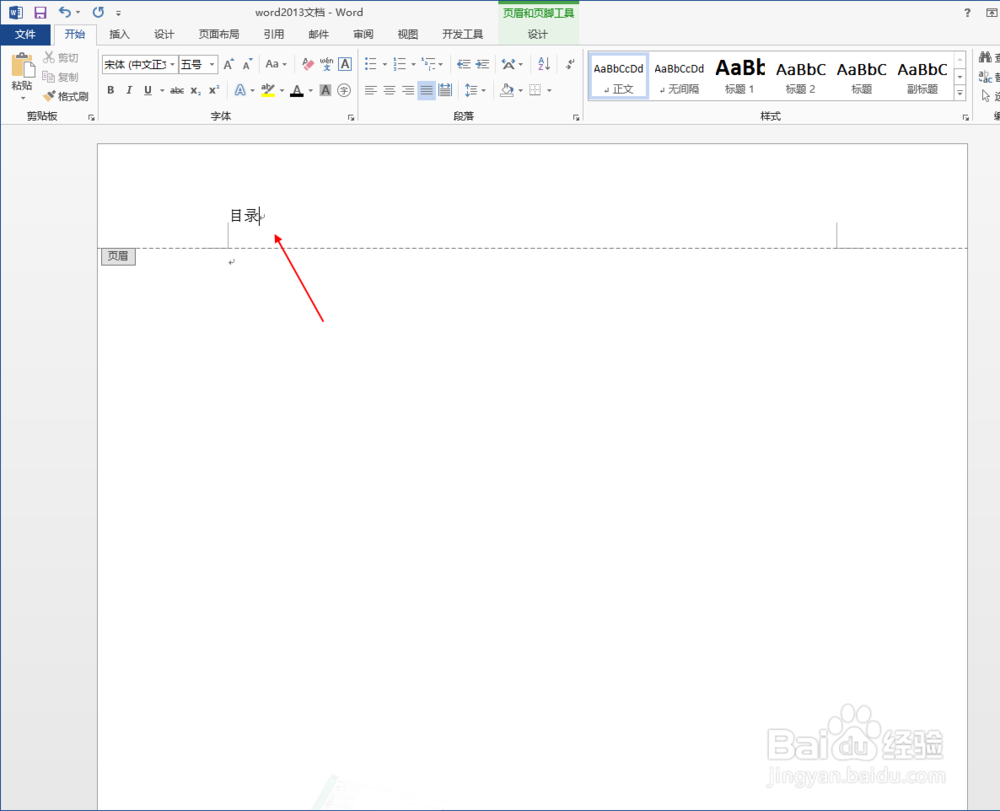Toggle Subscript formatting
Image resolution: width=1000 pixels, height=811 pixels.
point(196,91)
